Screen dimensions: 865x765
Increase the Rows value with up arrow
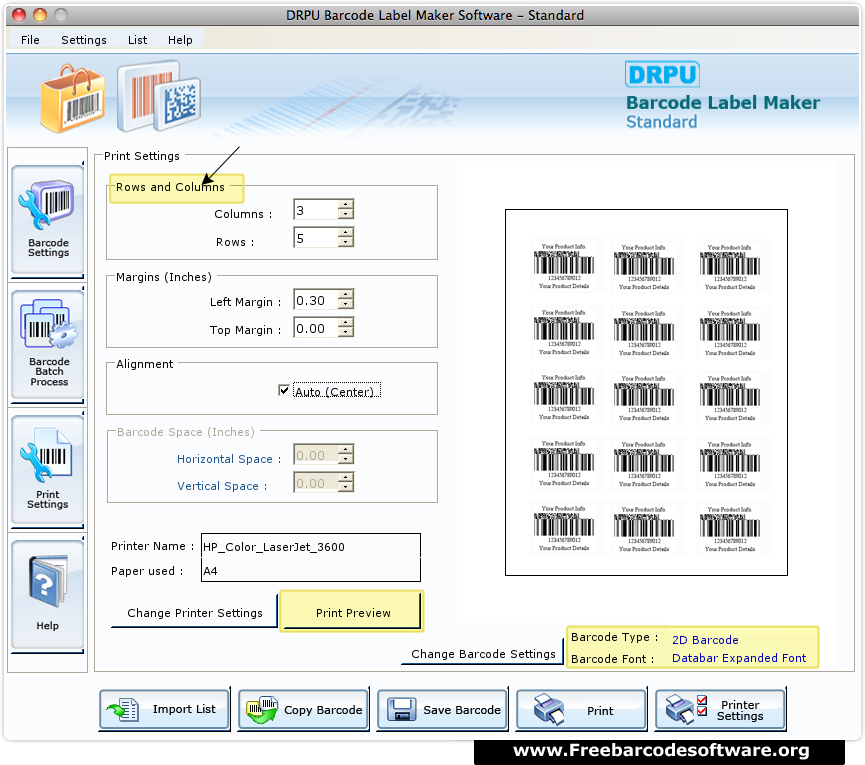point(346,232)
